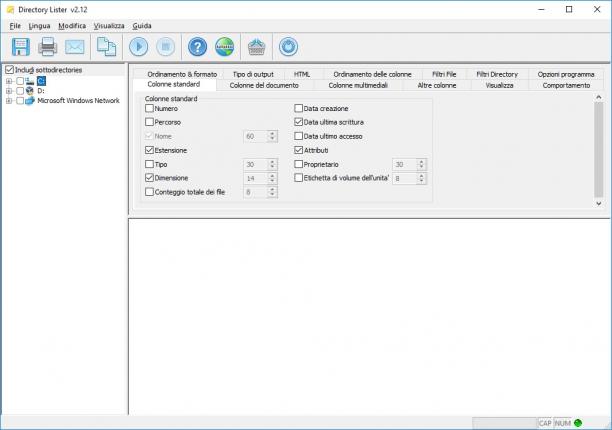Image resolution: width=612 pixels, height=430 pixels.
Task: Click the Copy documents toolbar icon
Action: (106, 47)
